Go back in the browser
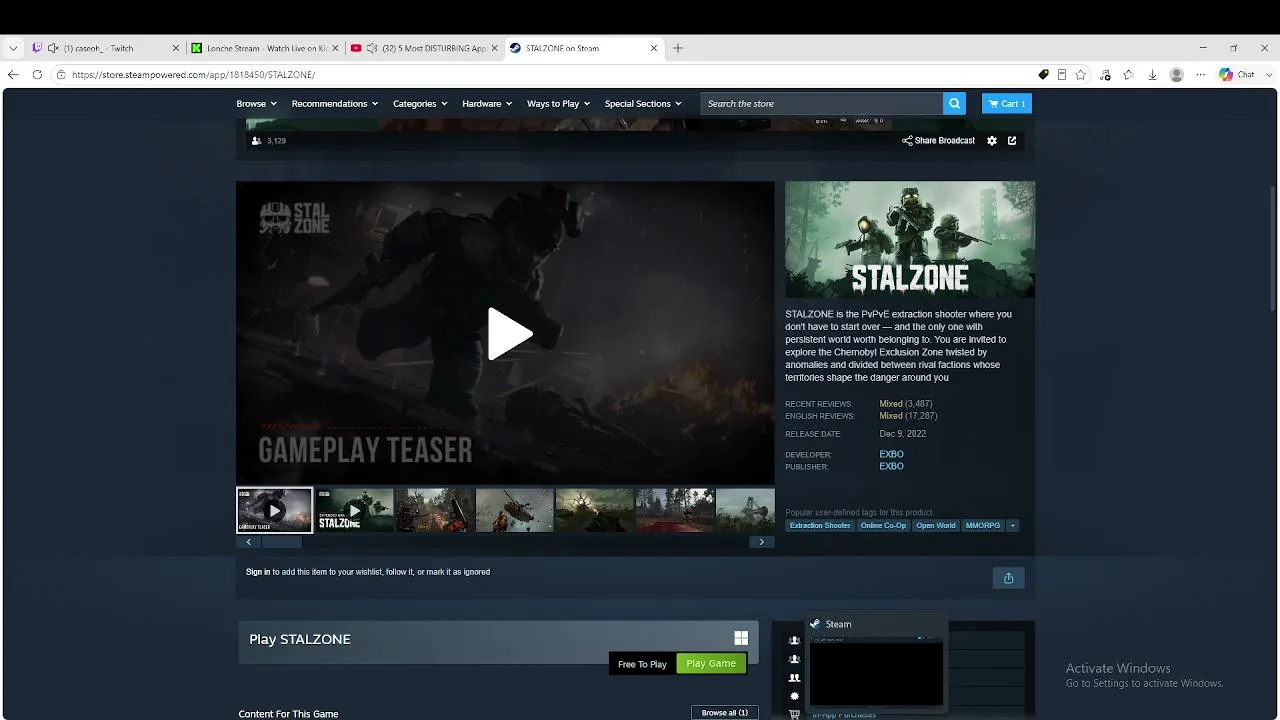The image size is (1280, 720). (x=13, y=74)
